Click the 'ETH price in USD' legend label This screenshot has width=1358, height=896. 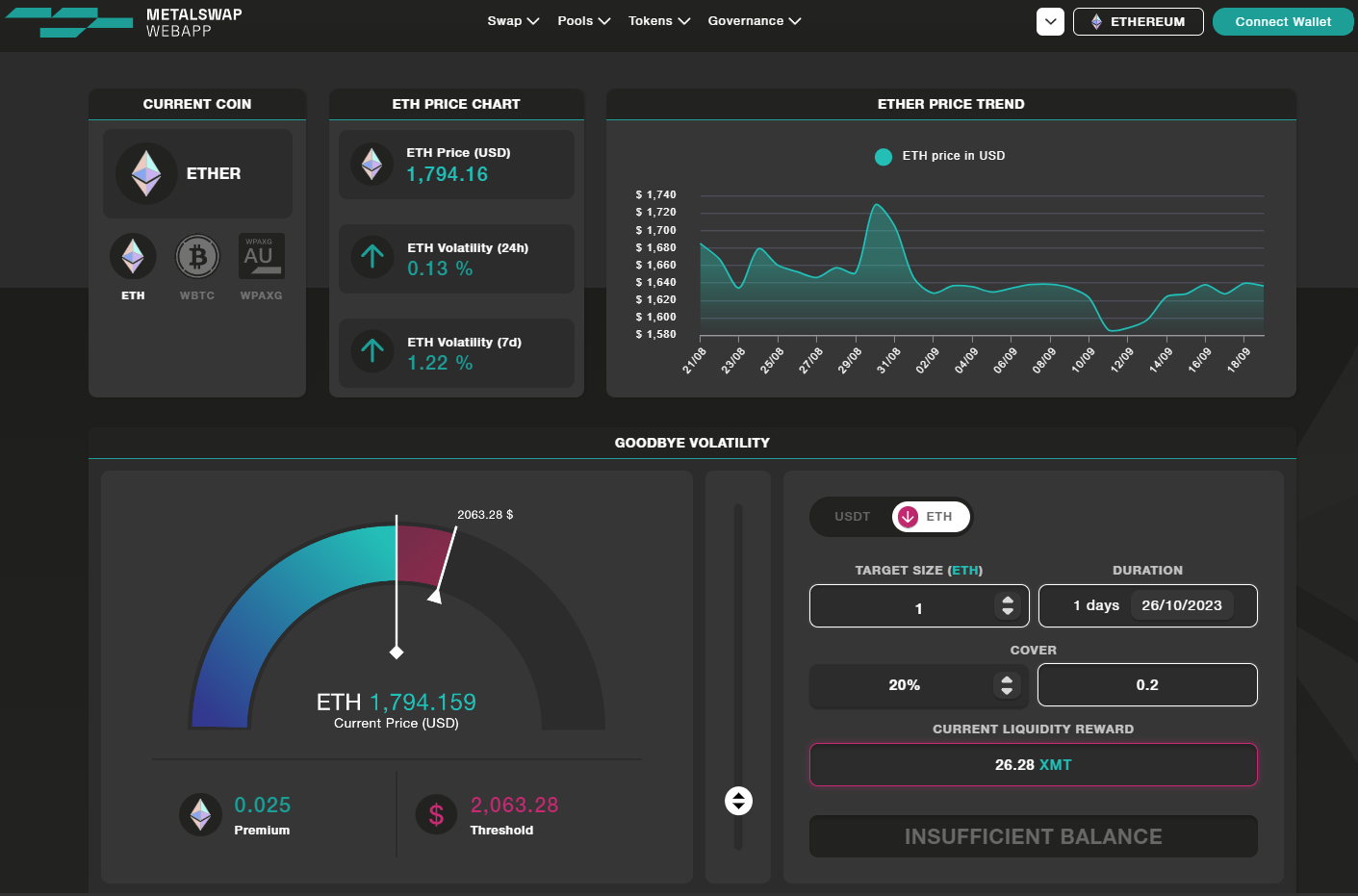(954, 156)
